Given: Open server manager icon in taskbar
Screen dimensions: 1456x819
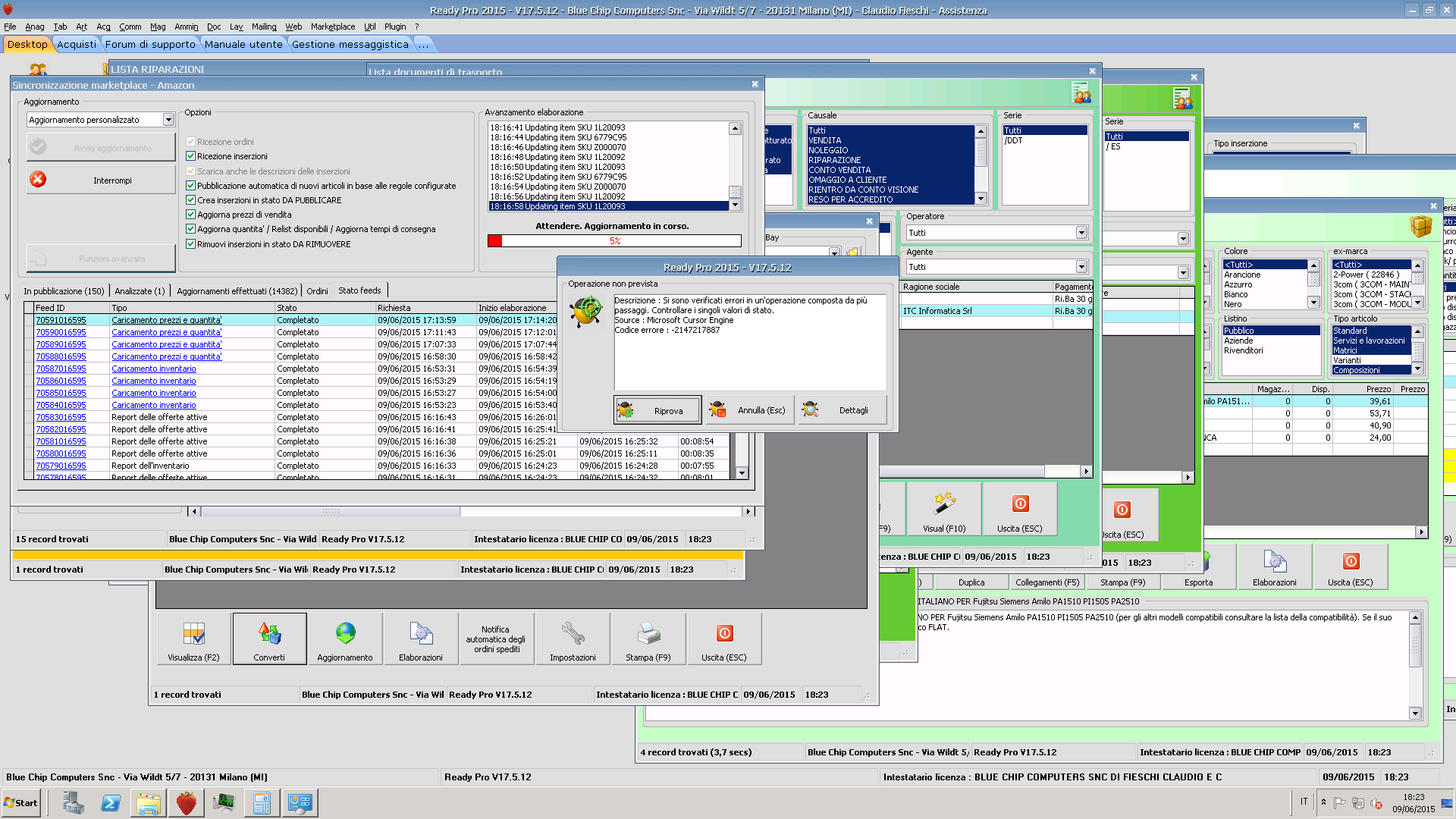Looking at the screenshot, I should pos(74,803).
